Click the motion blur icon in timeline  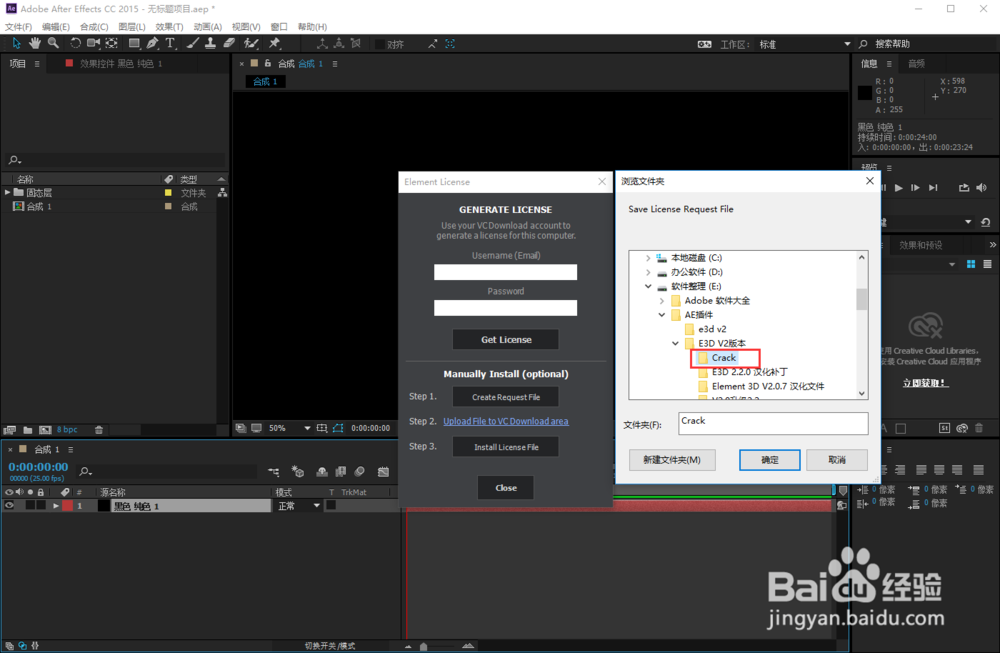360,471
